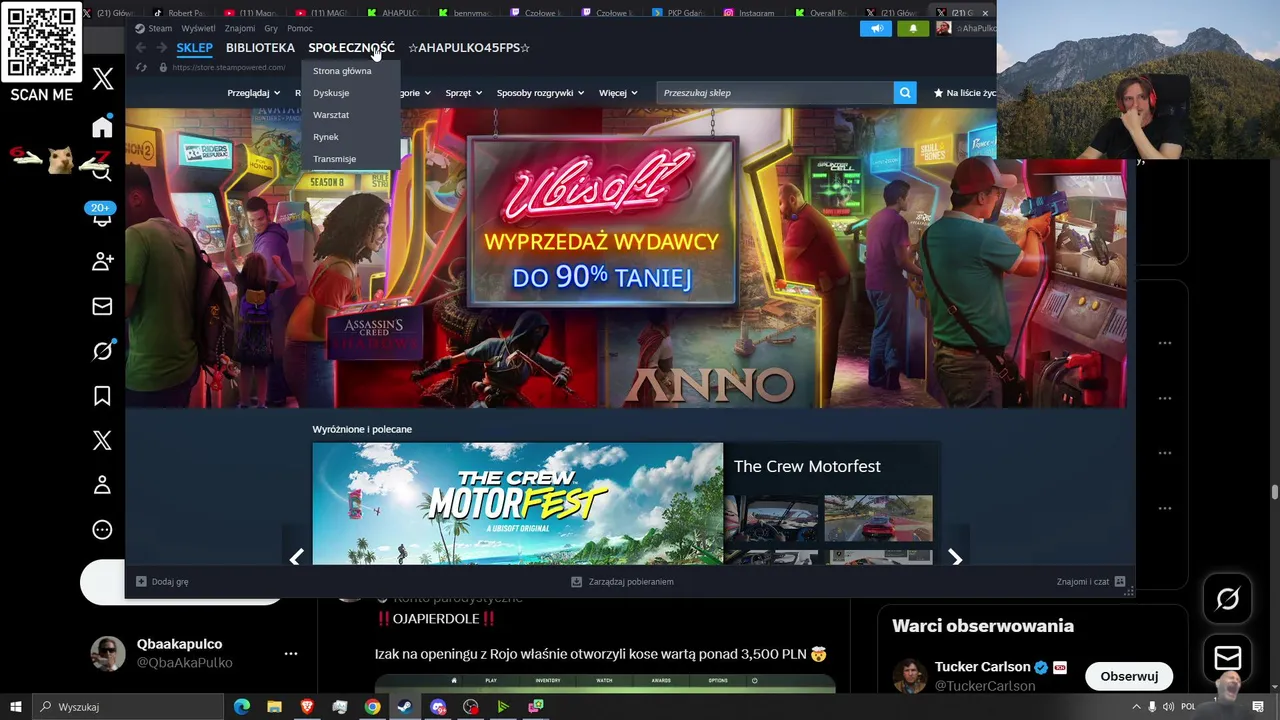Click previous arrow on featured carousel
This screenshot has width=1280, height=720.
click(x=296, y=558)
